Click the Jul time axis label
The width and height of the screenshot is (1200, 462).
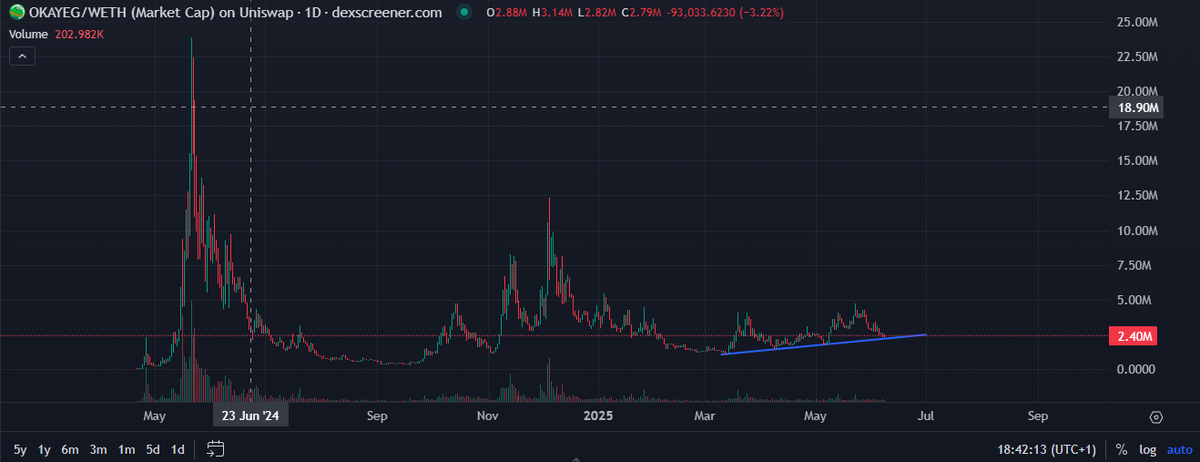click(927, 415)
